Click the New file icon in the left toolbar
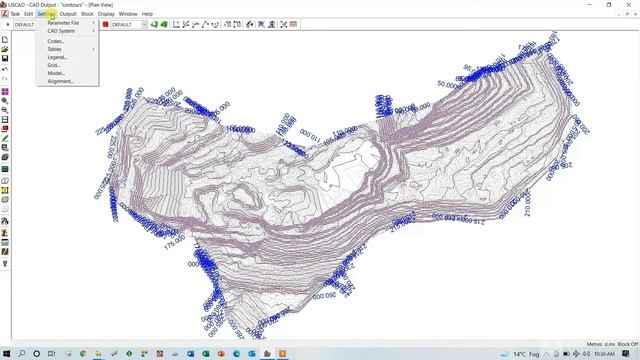 (x=5, y=40)
